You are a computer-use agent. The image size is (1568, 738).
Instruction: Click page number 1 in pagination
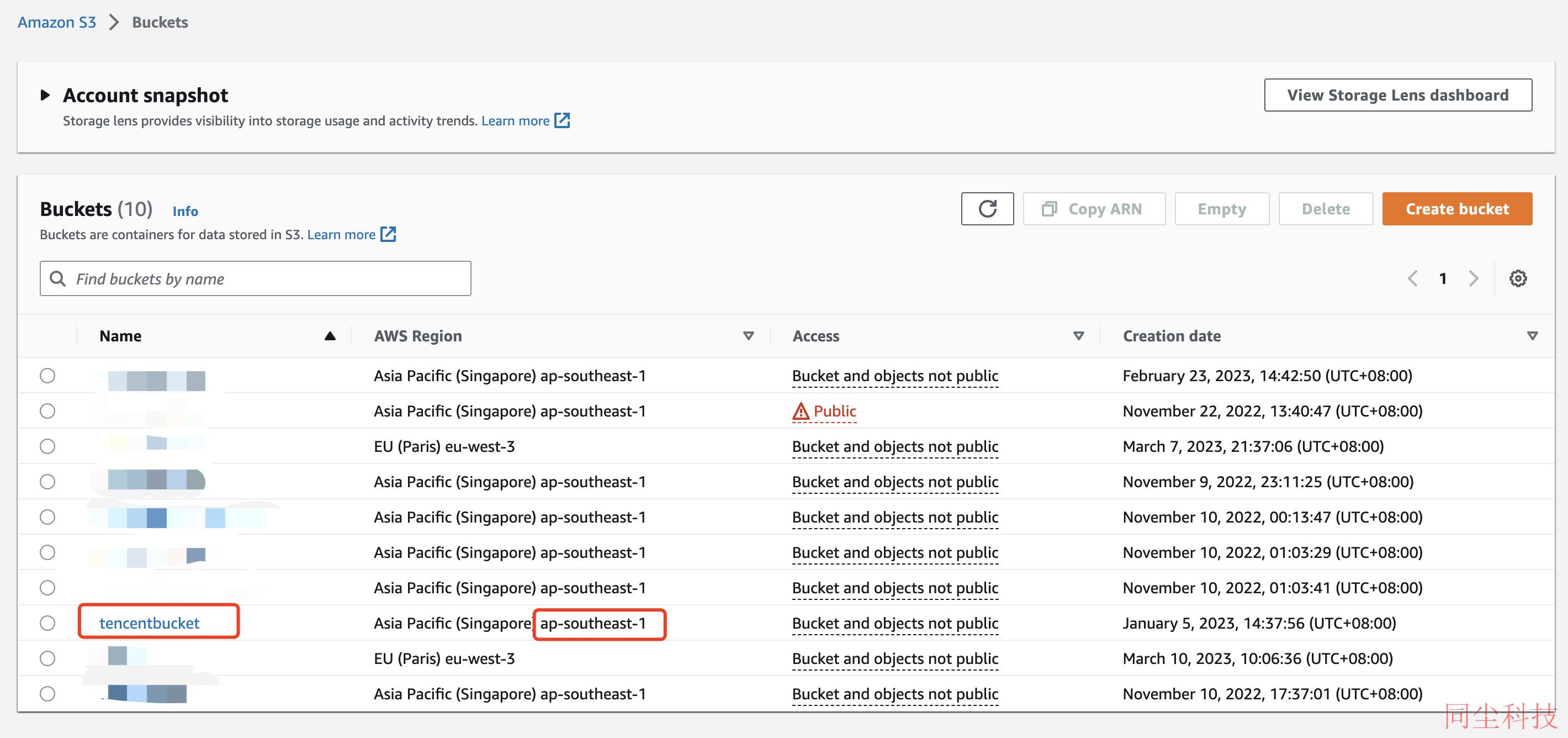(x=1443, y=278)
